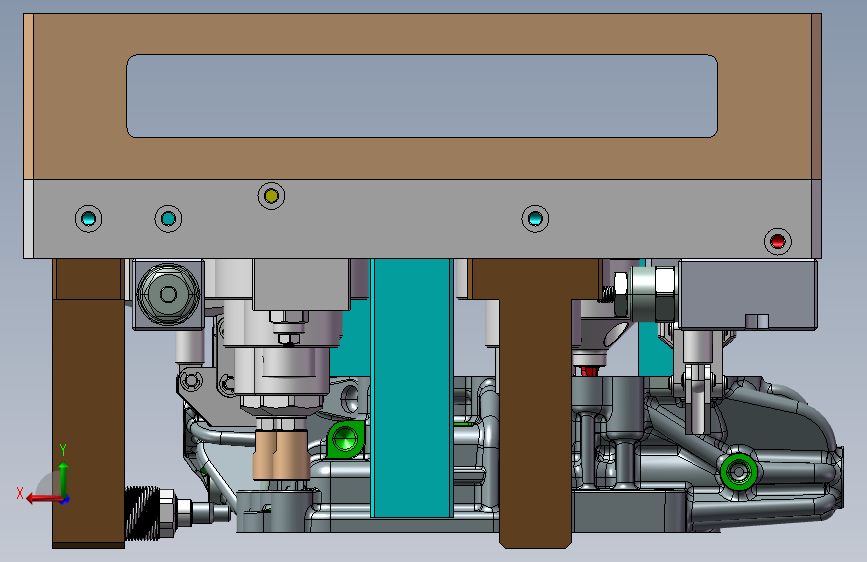Screen dimensions: 867x562
Task: Select the brown T-shaped support post
Action: tap(534, 403)
